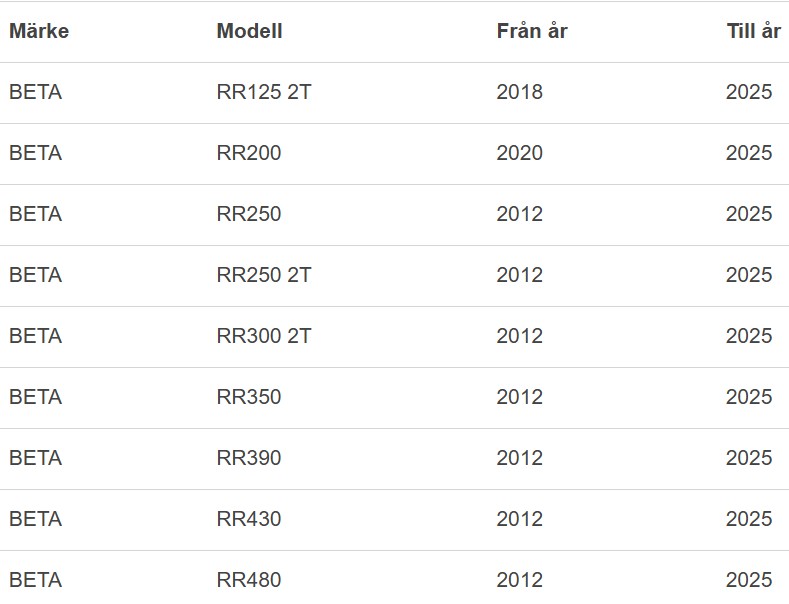Click BETA in the RR125 2T row
789x604 pixels.
[x=35, y=92]
